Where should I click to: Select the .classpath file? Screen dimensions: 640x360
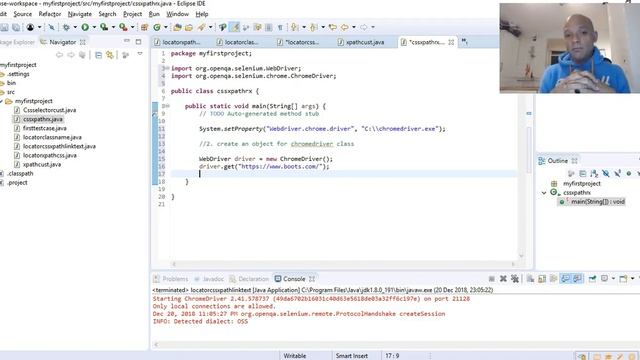click(20, 173)
